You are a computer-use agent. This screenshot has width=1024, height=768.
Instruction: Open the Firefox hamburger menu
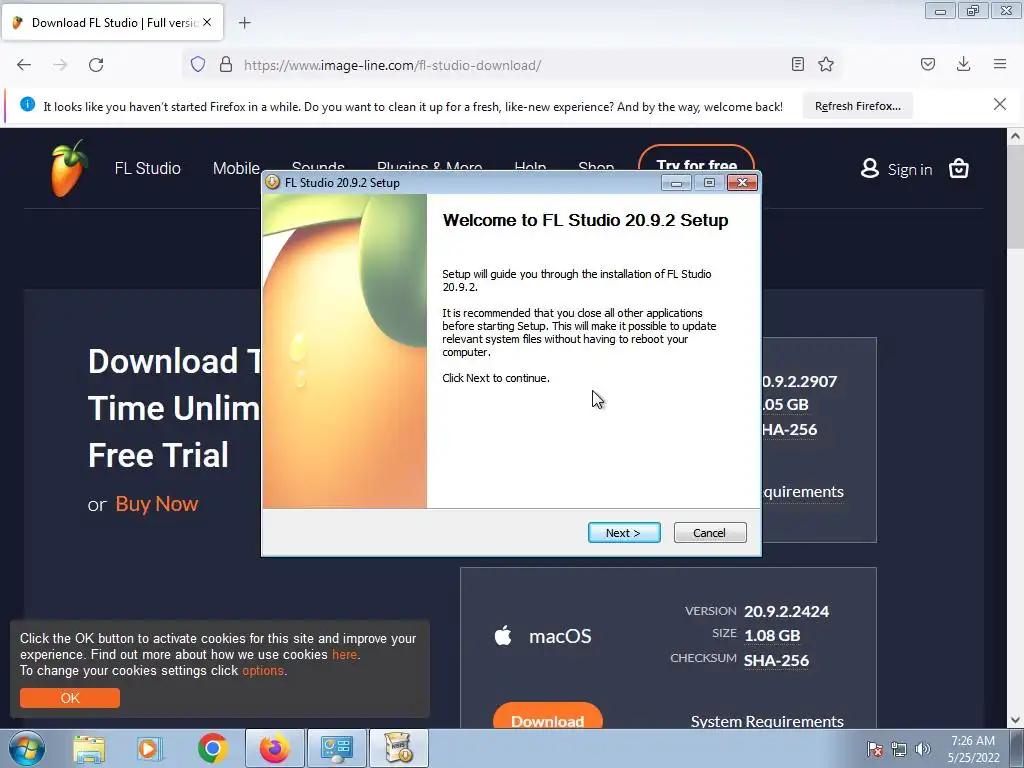[1000, 64]
